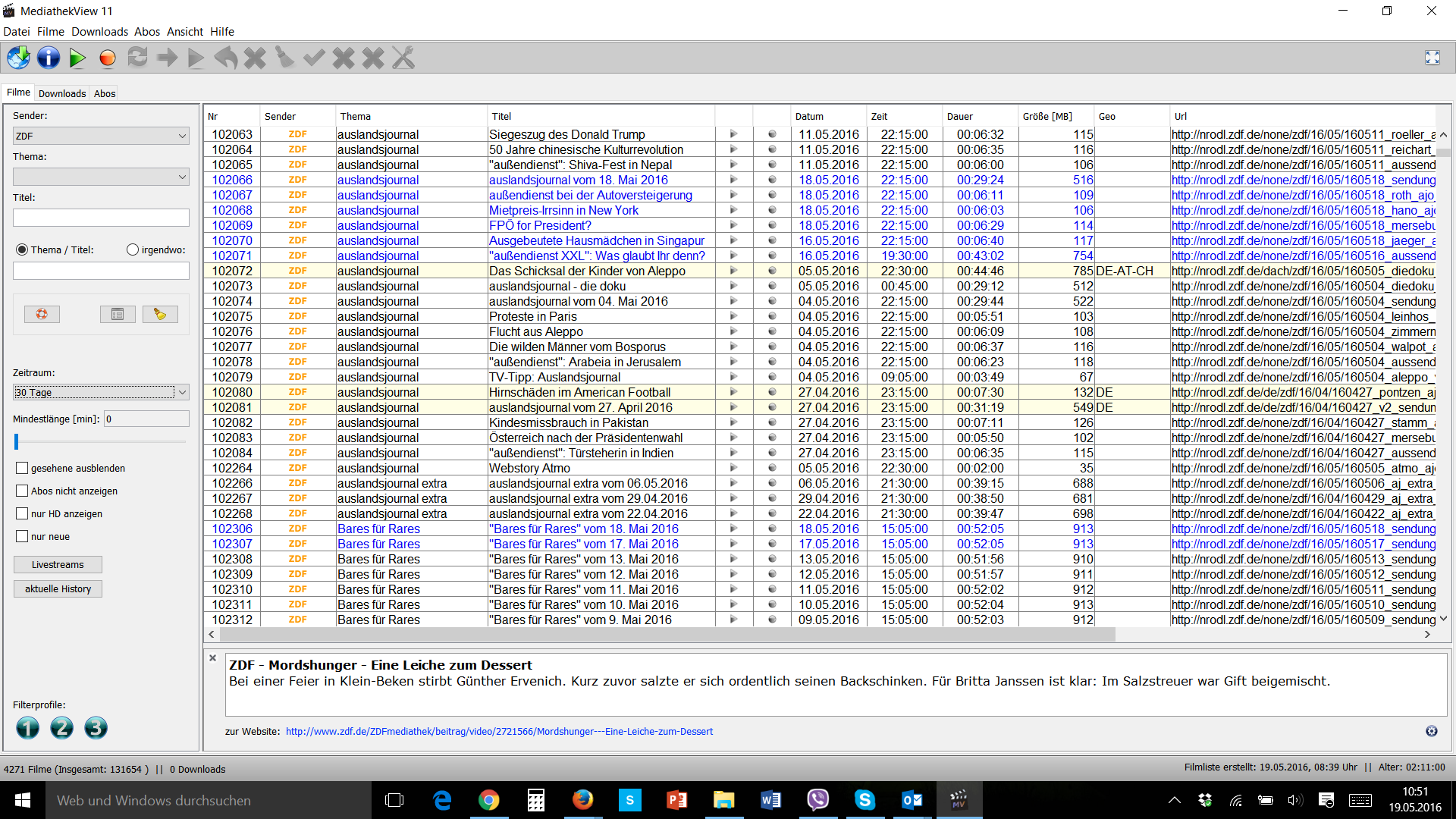Switch to the Filme tab

[18, 92]
